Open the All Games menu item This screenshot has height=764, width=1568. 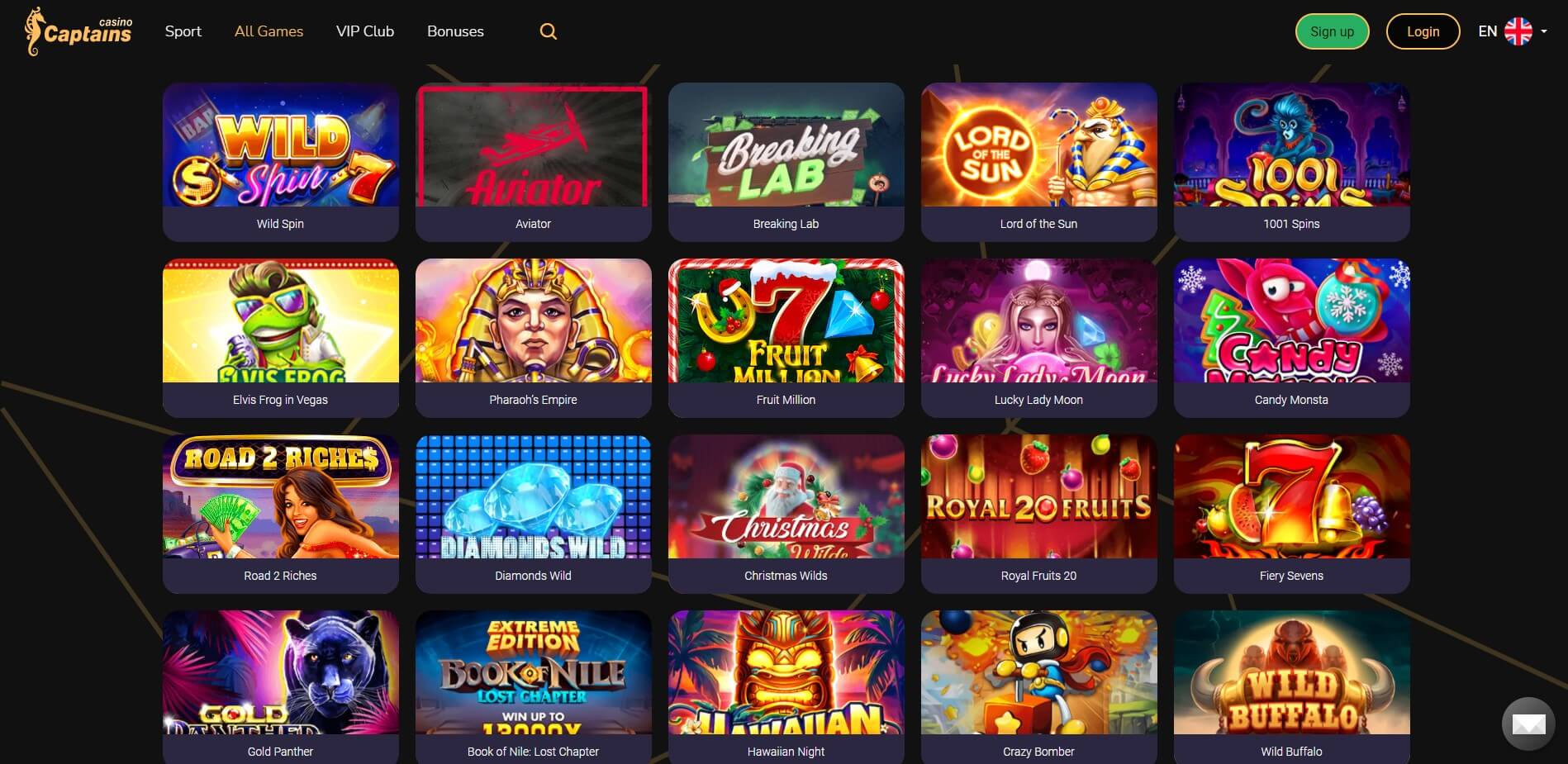(x=268, y=31)
